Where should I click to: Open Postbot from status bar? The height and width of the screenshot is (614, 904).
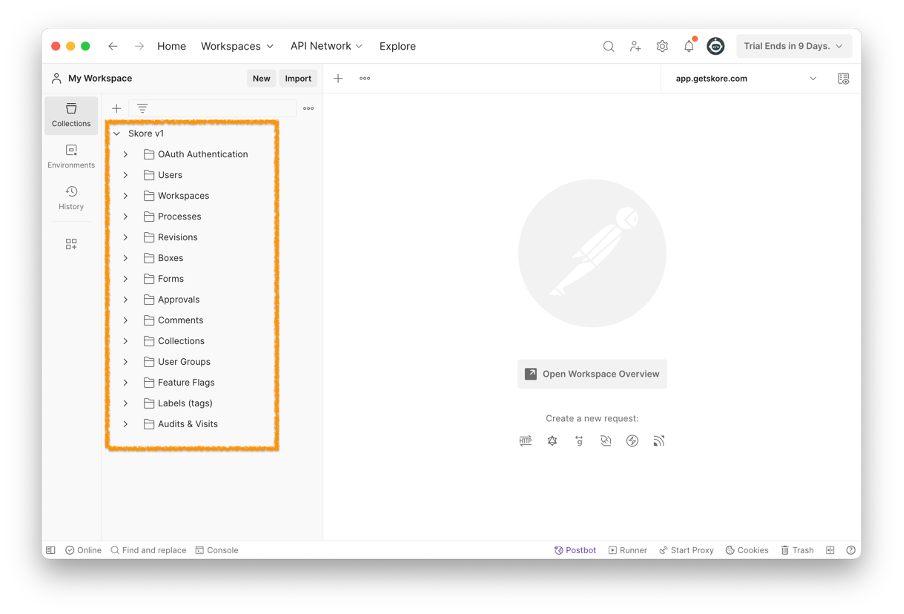click(575, 550)
